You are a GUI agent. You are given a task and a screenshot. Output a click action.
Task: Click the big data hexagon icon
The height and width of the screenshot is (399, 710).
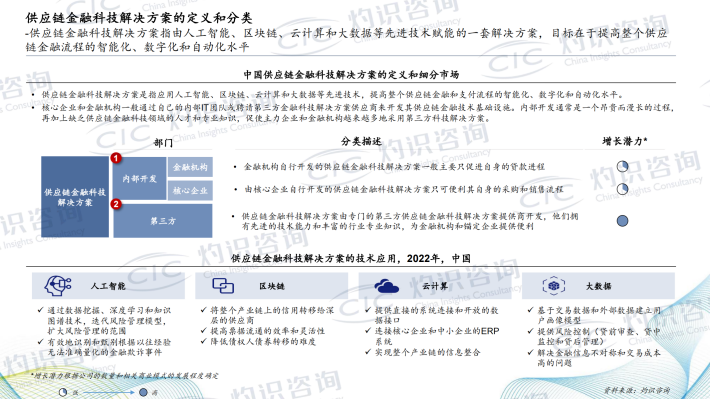(553, 286)
